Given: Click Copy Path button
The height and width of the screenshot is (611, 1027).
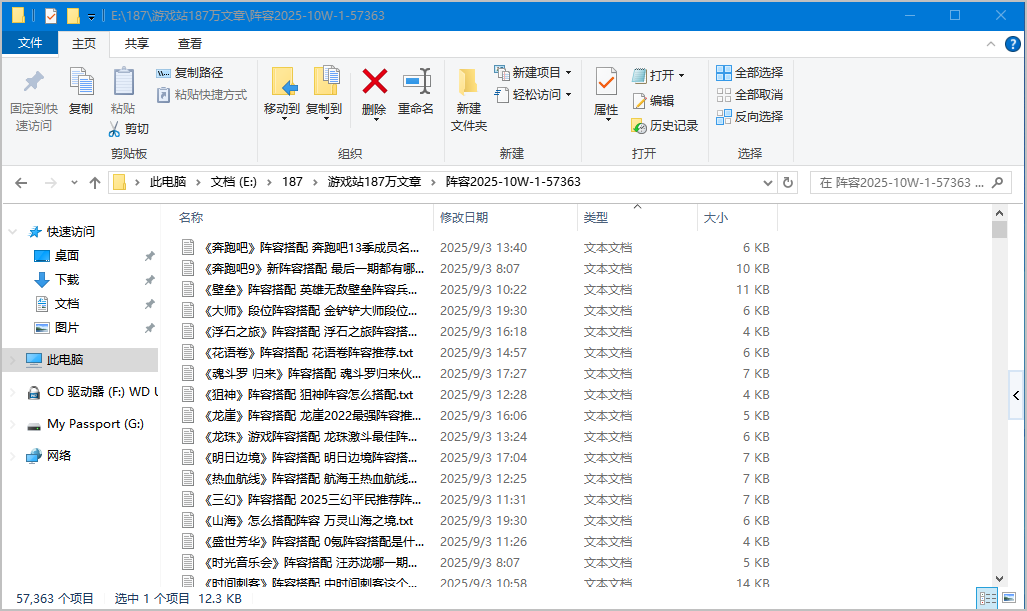Looking at the screenshot, I should pos(190,73).
